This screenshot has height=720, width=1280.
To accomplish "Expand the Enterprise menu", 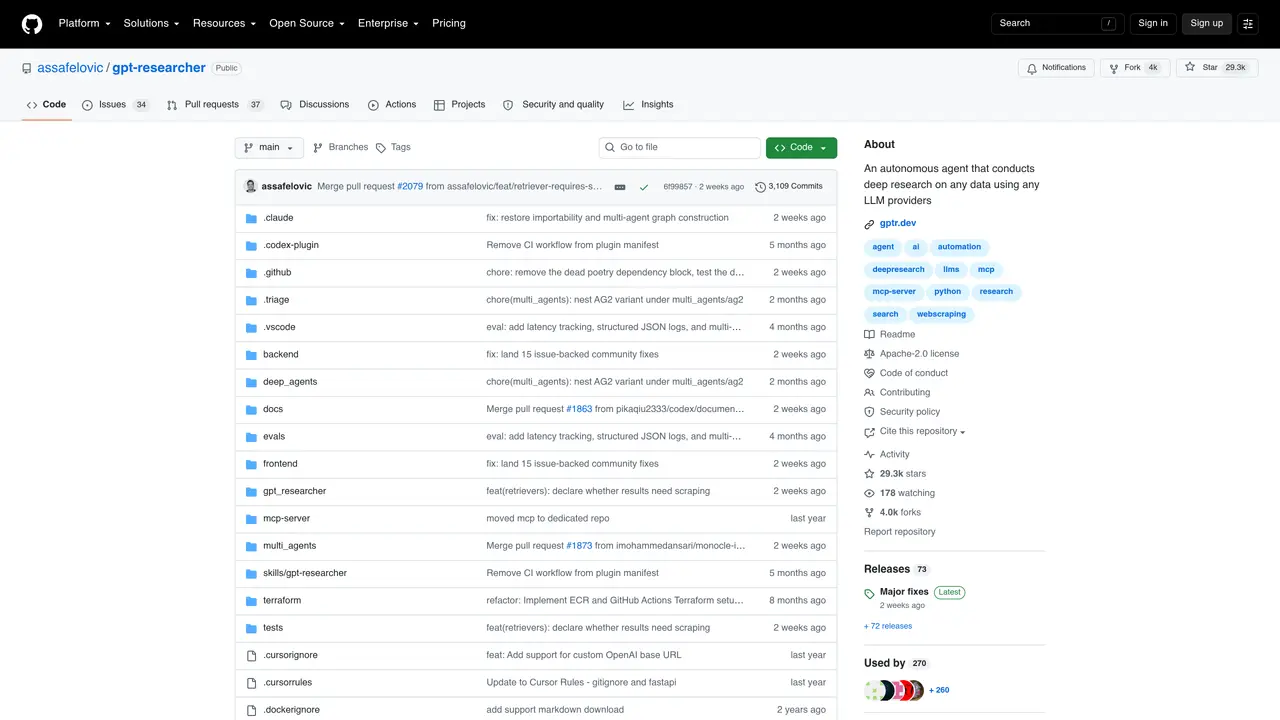I will tap(388, 23).
